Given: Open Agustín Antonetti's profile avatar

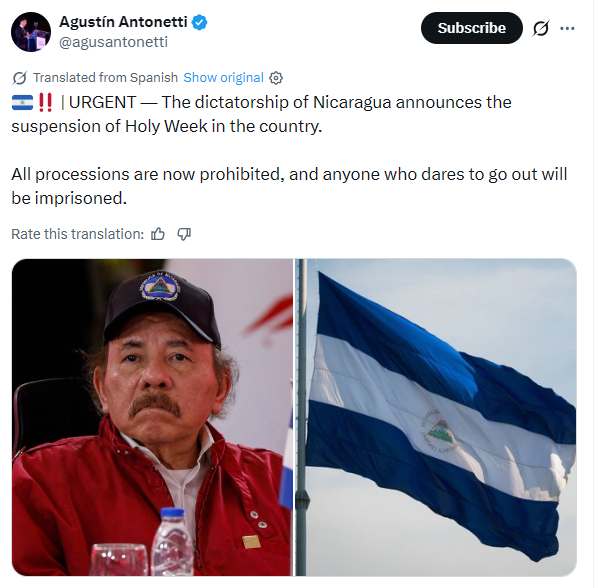Looking at the screenshot, I should (31, 32).
